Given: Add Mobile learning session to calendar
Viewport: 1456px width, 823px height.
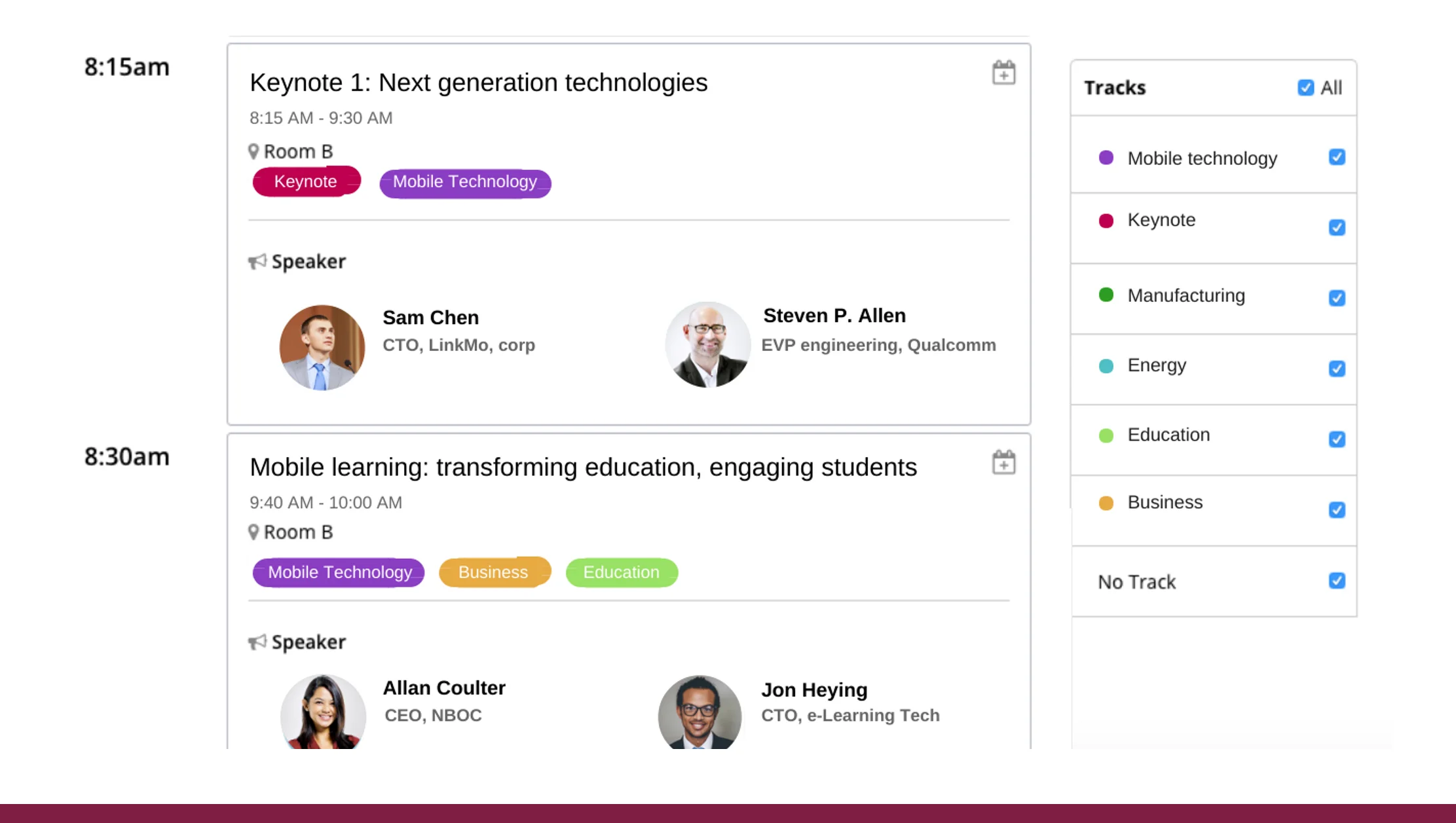Looking at the screenshot, I should 1003,462.
